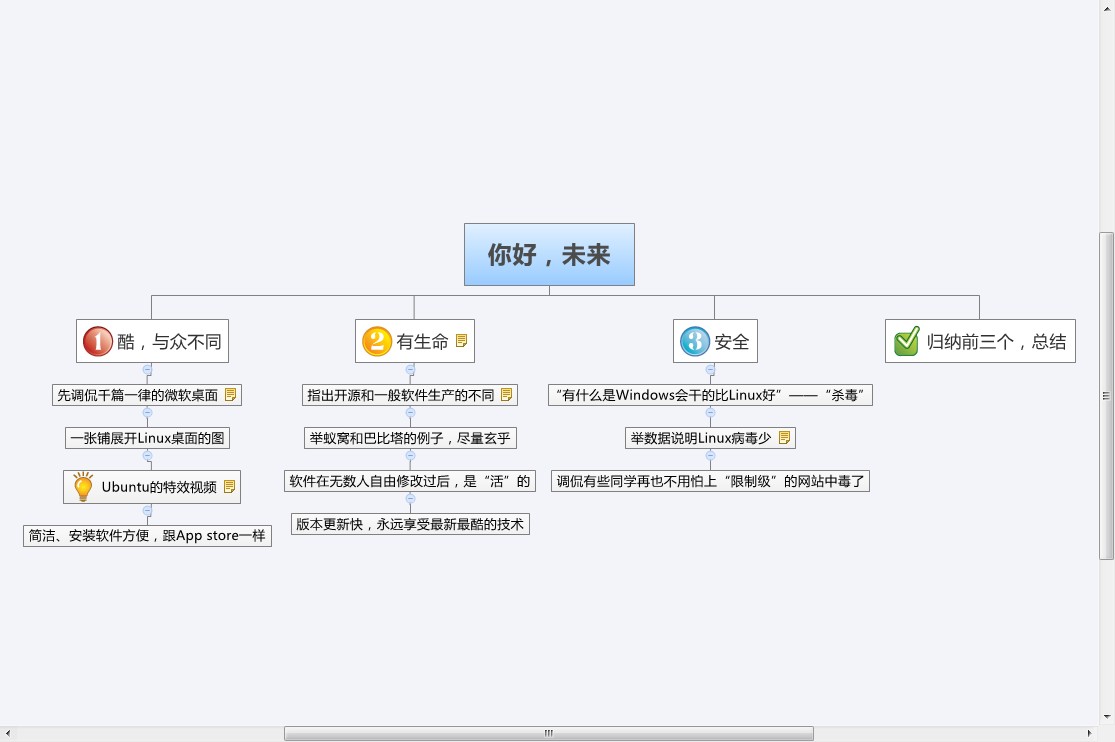Viewport: 1115px width, 742px height.
Task: Open the note icon on 指出开源和一般软件生产的不同
Action: click(x=506, y=394)
